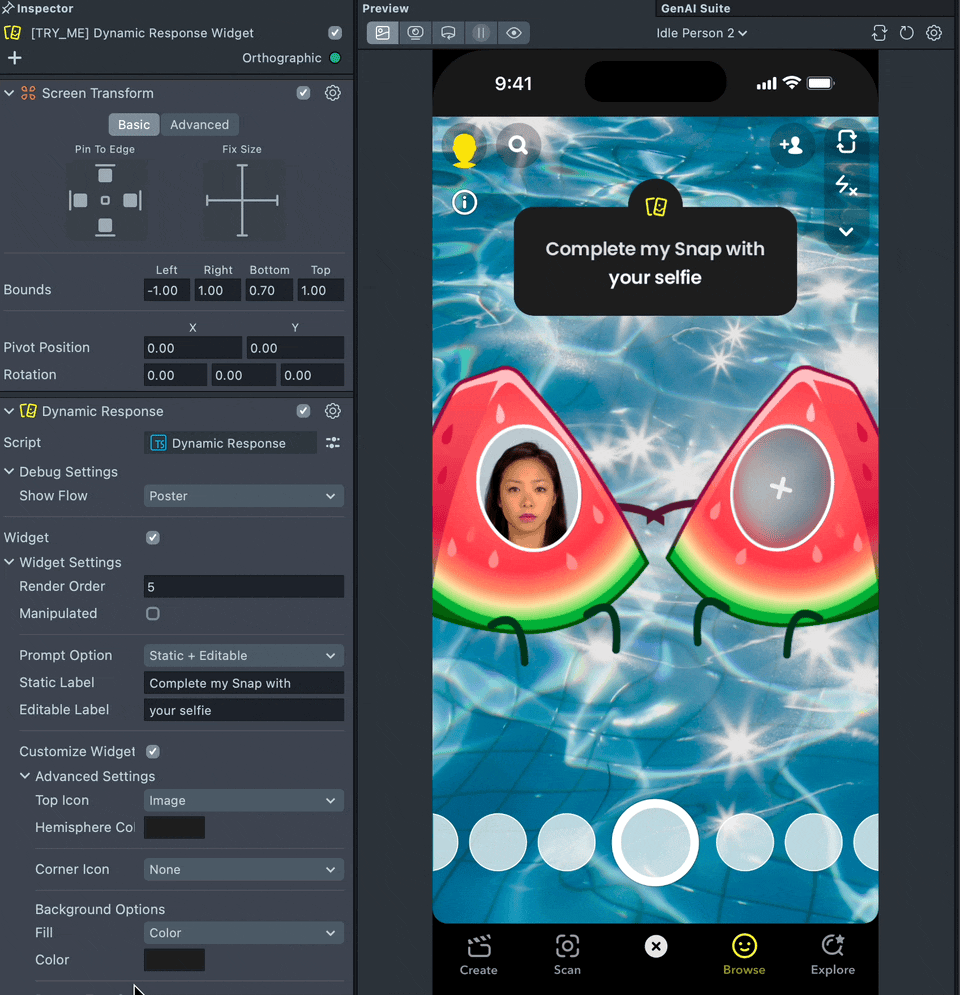Click the preview panel settings gear icon
960x995 pixels.
(934, 33)
